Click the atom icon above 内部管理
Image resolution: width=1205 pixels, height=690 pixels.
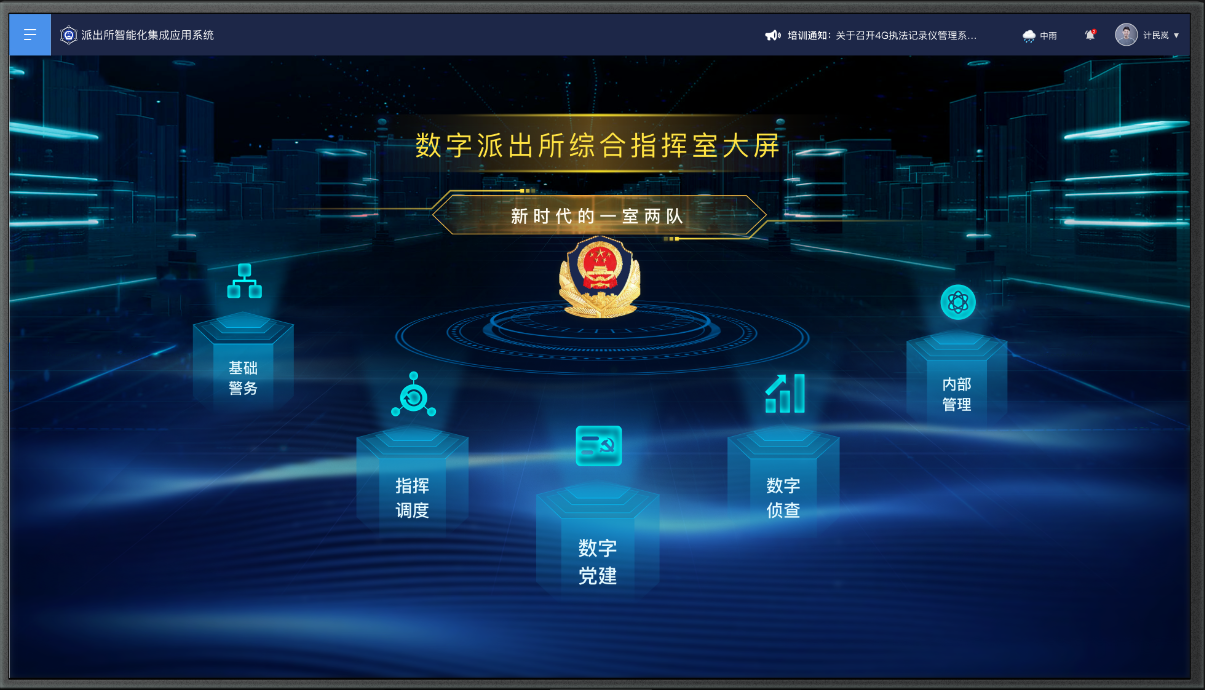click(958, 301)
